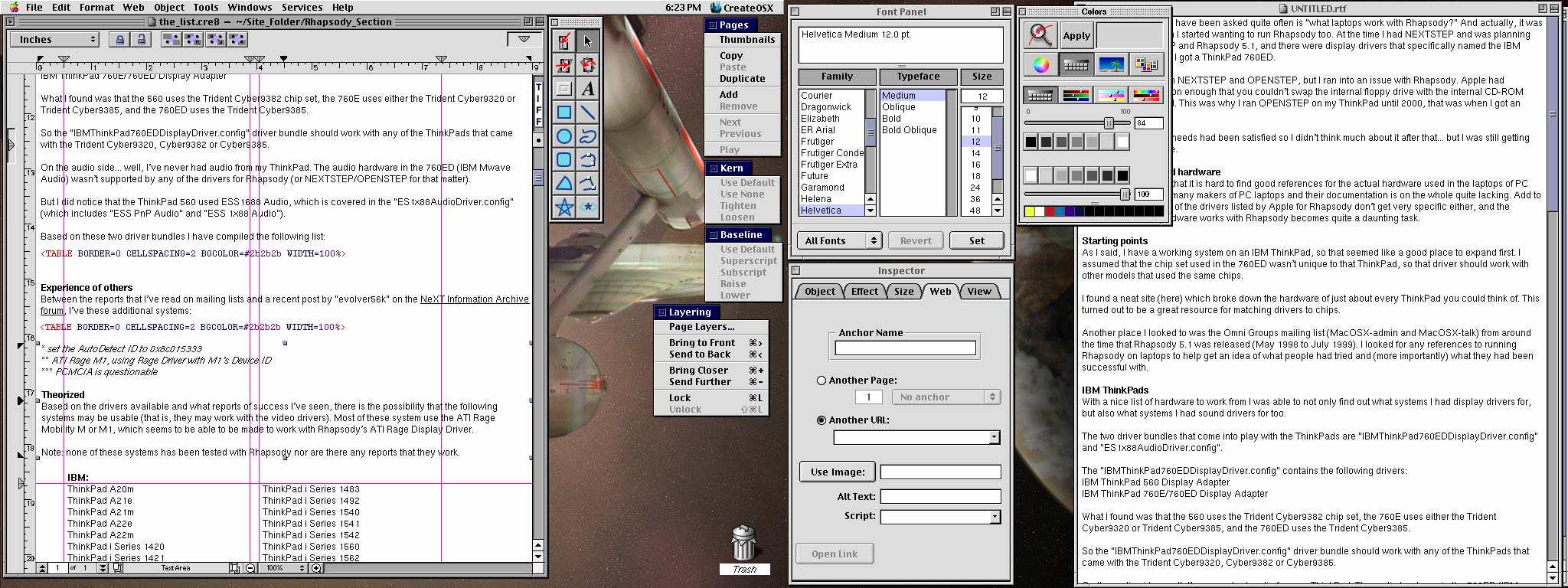Select the arc tool in the tool palette

click(x=588, y=160)
